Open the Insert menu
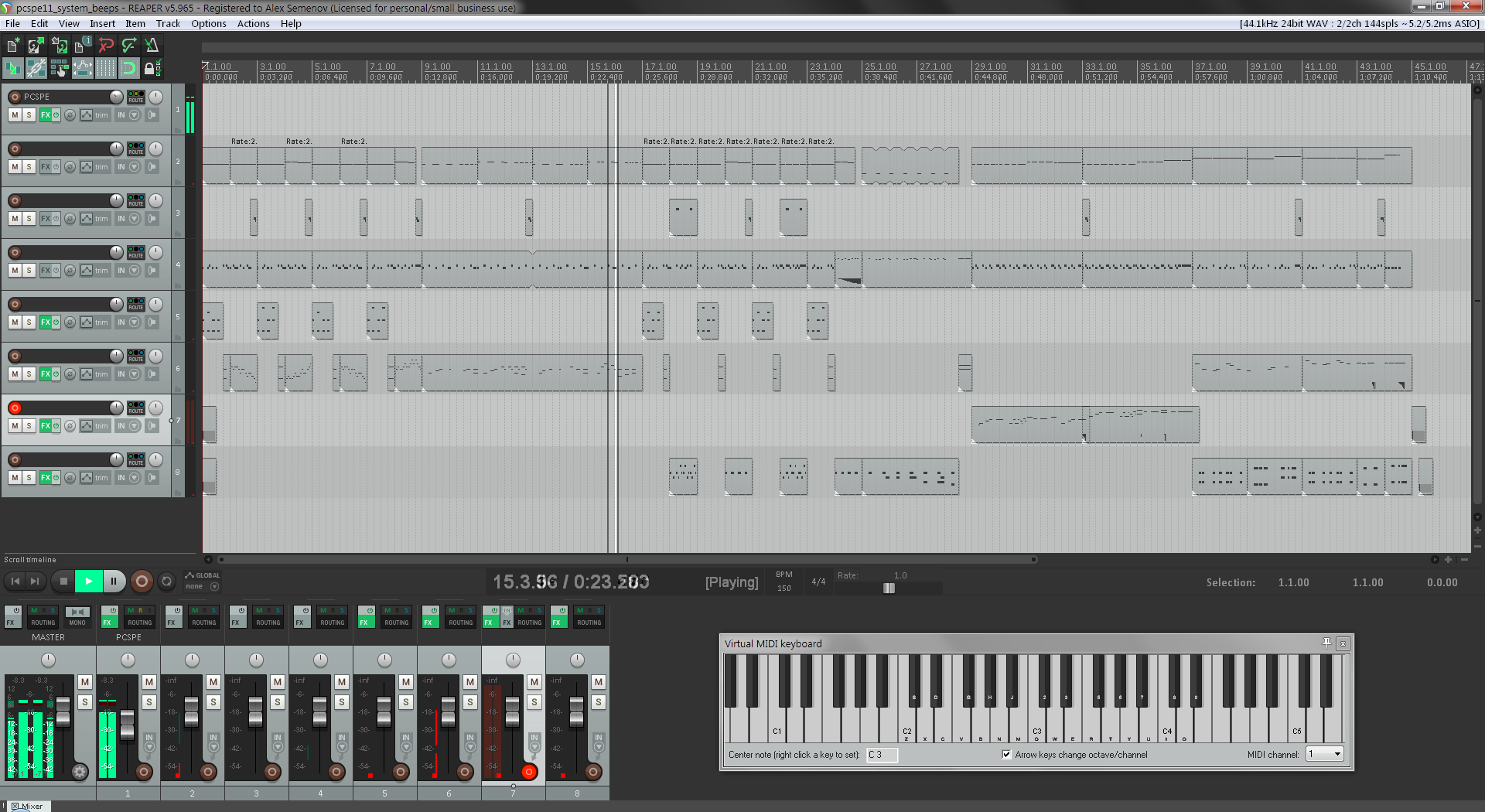The width and height of the screenshot is (1485, 812). [102, 23]
